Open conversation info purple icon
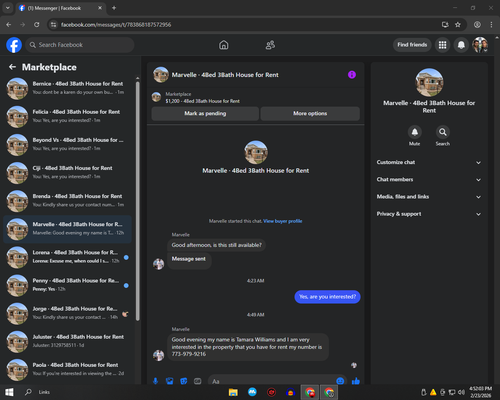The image size is (500, 400). [352, 75]
